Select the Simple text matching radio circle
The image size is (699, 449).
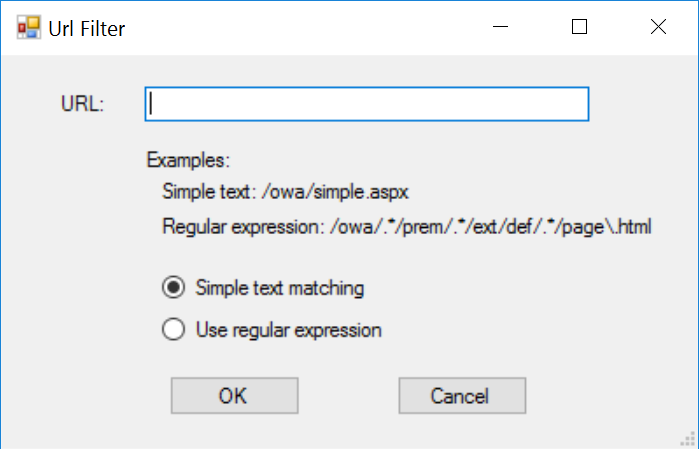point(173,288)
